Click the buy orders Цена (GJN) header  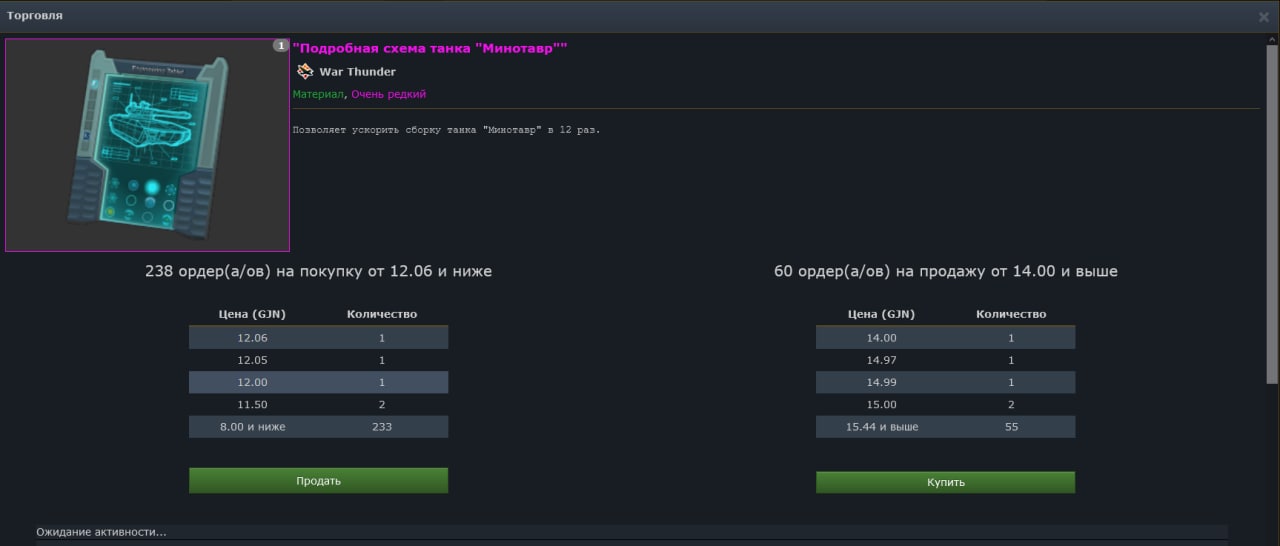point(252,314)
